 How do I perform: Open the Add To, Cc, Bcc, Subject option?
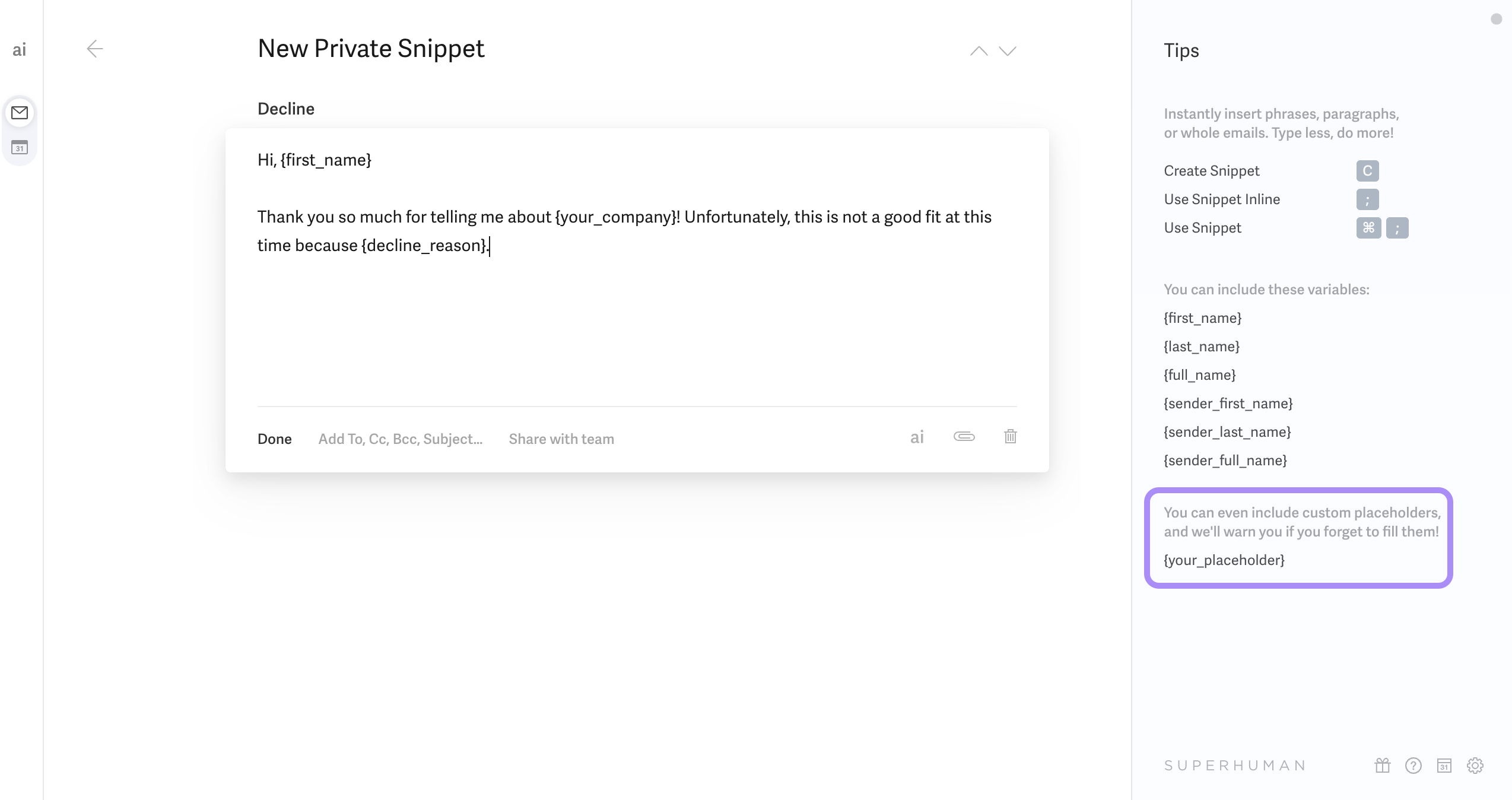pyautogui.click(x=400, y=439)
